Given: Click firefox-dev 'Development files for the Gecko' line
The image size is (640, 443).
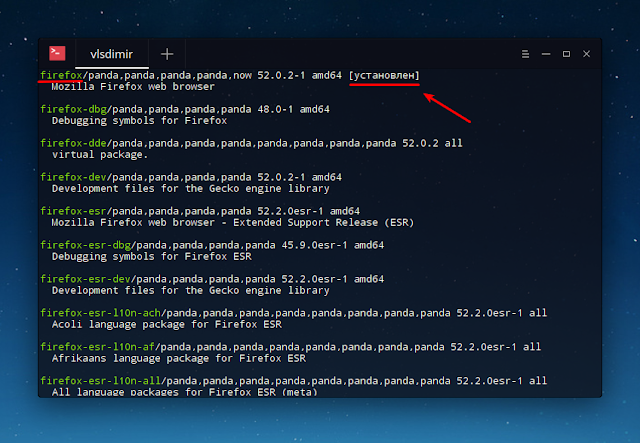Looking at the screenshot, I should (x=191, y=189).
